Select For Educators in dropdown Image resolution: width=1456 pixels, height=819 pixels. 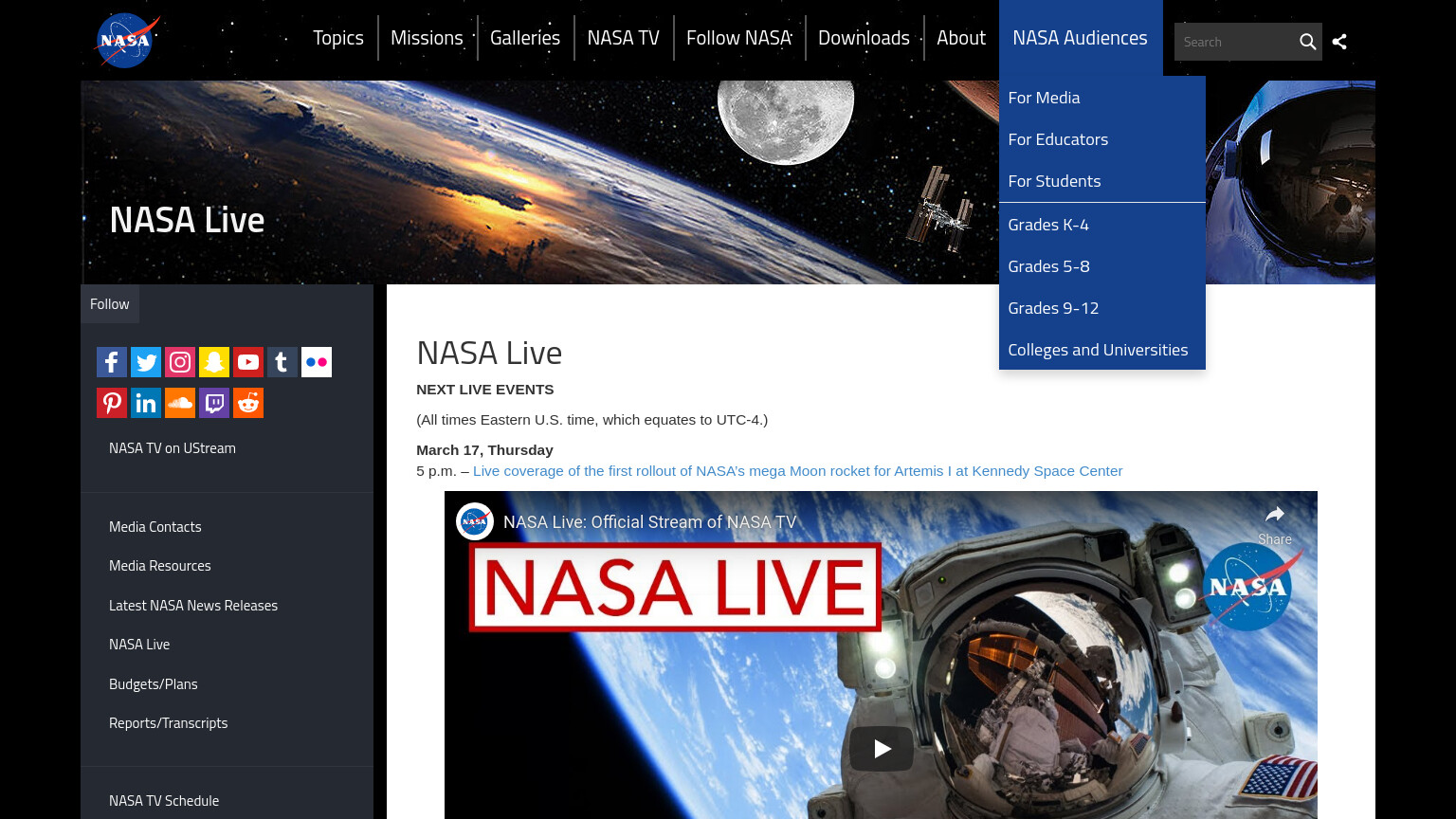(x=1101, y=139)
